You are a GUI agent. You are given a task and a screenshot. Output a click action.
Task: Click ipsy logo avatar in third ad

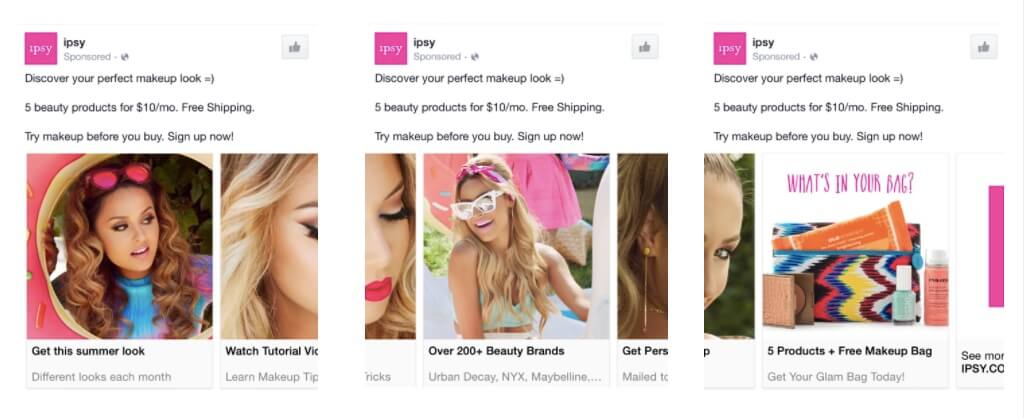coord(729,48)
